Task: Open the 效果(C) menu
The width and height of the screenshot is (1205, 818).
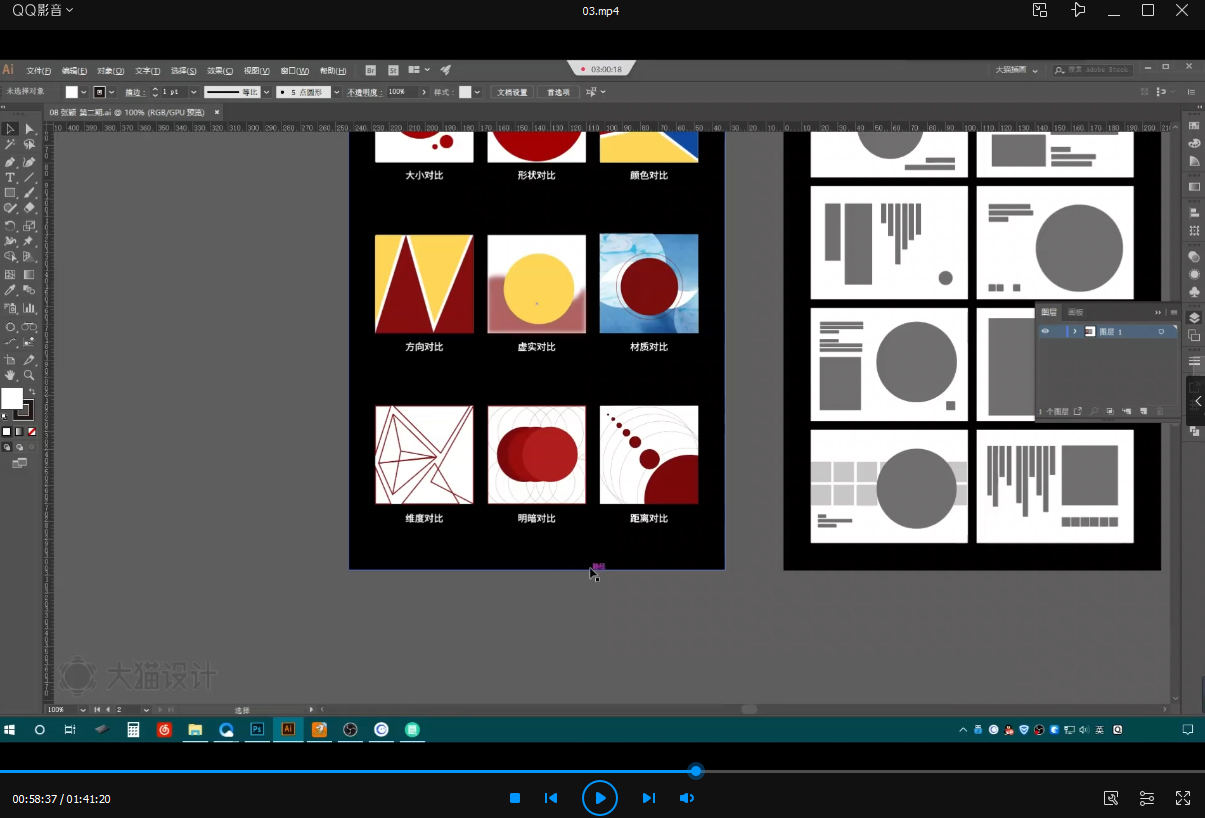Action: click(x=220, y=71)
